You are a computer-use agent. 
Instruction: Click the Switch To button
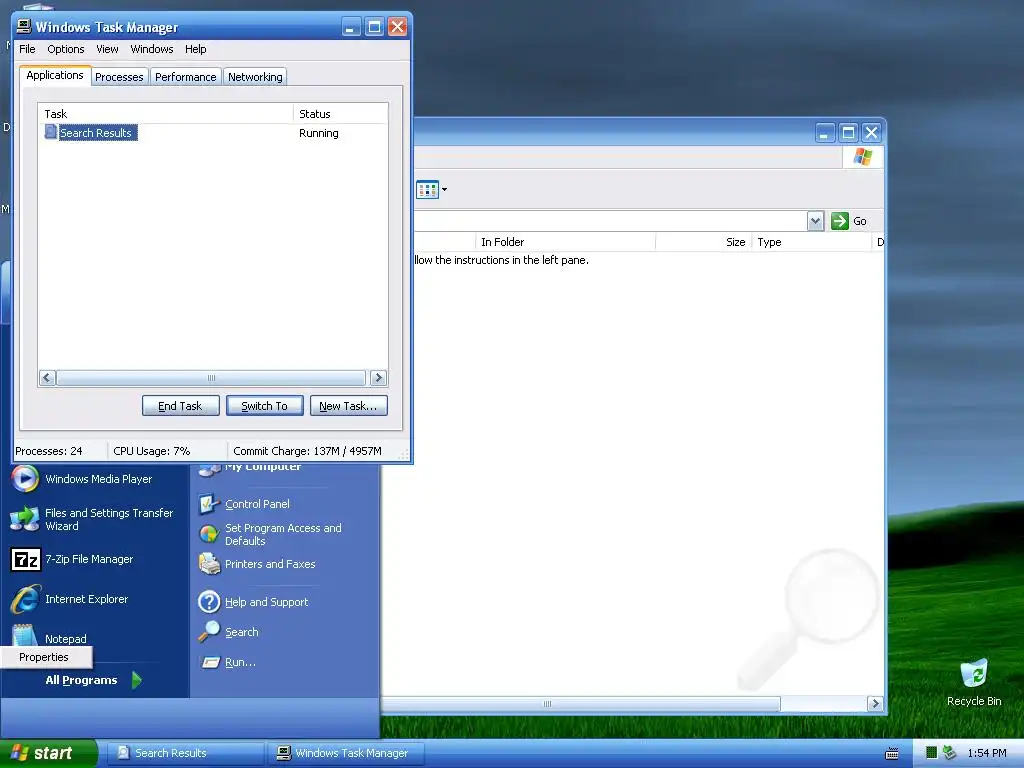point(264,406)
